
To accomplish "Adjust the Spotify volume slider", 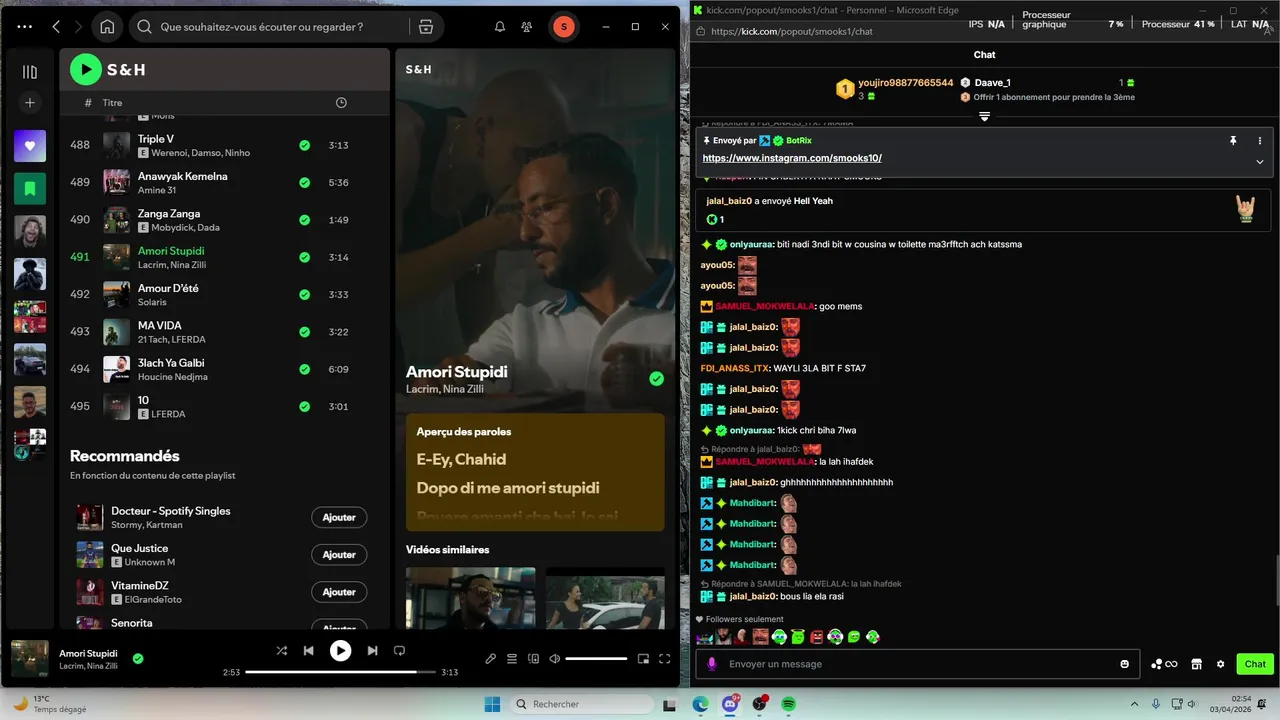I will click(x=596, y=658).
